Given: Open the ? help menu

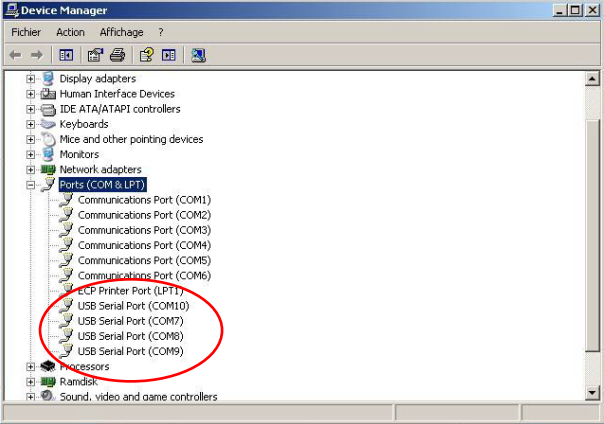Looking at the screenshot, I should (160, 32).
